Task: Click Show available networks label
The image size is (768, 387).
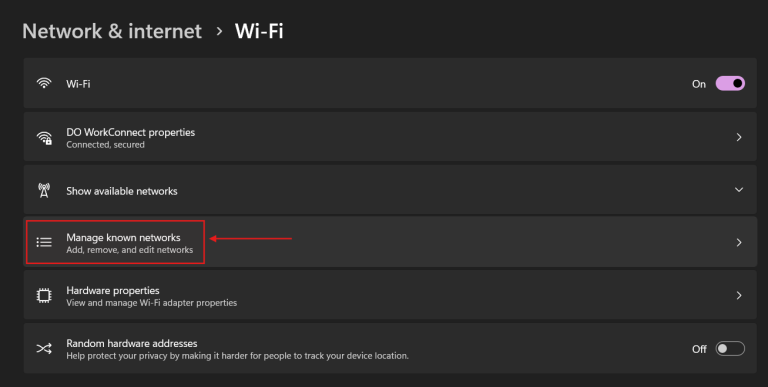Action: coord(122,191)
